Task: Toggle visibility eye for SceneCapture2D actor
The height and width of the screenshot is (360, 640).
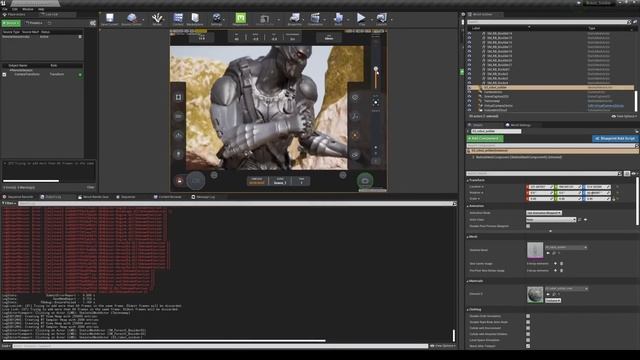Action: click(x=469, y=96)
